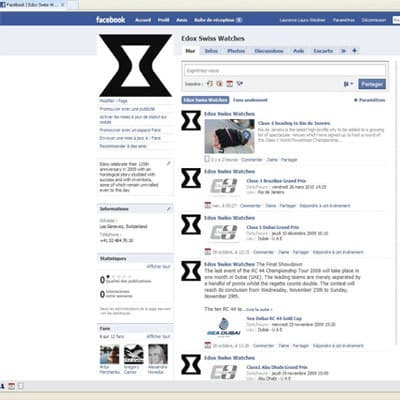Click Partager under Dubai Grand Prix post
The height and width of the screenshot is (400, 400).
click(300, 252)
